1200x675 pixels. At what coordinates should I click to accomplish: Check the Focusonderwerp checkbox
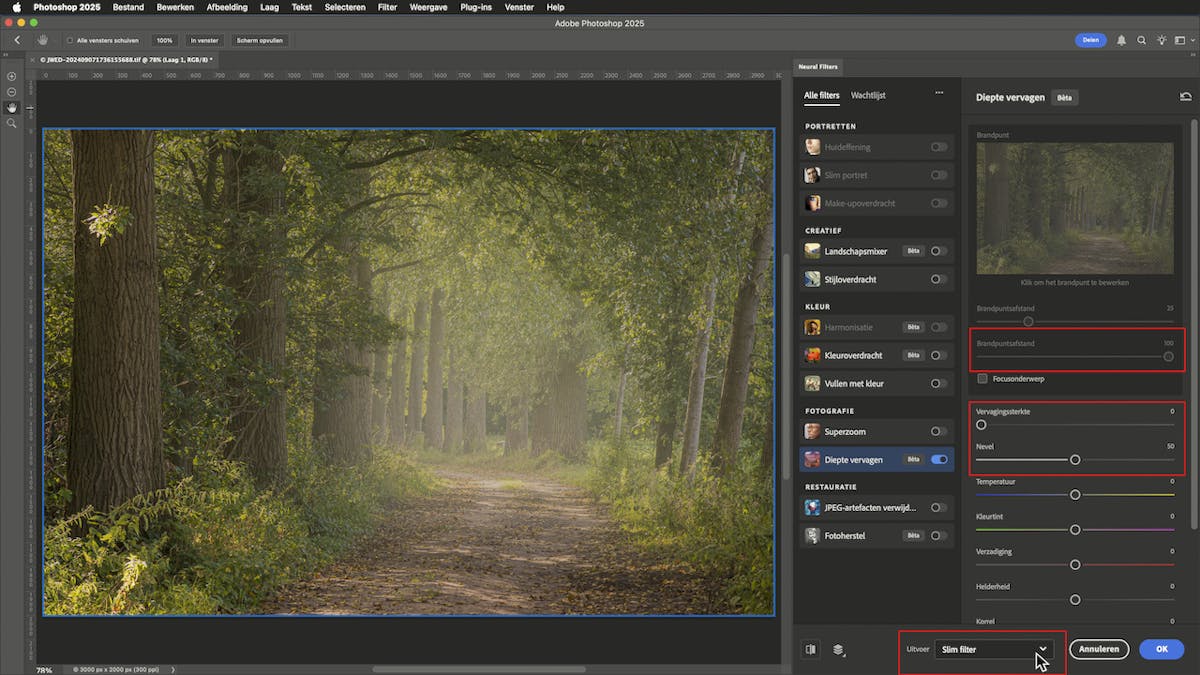(x=983, y=379)
